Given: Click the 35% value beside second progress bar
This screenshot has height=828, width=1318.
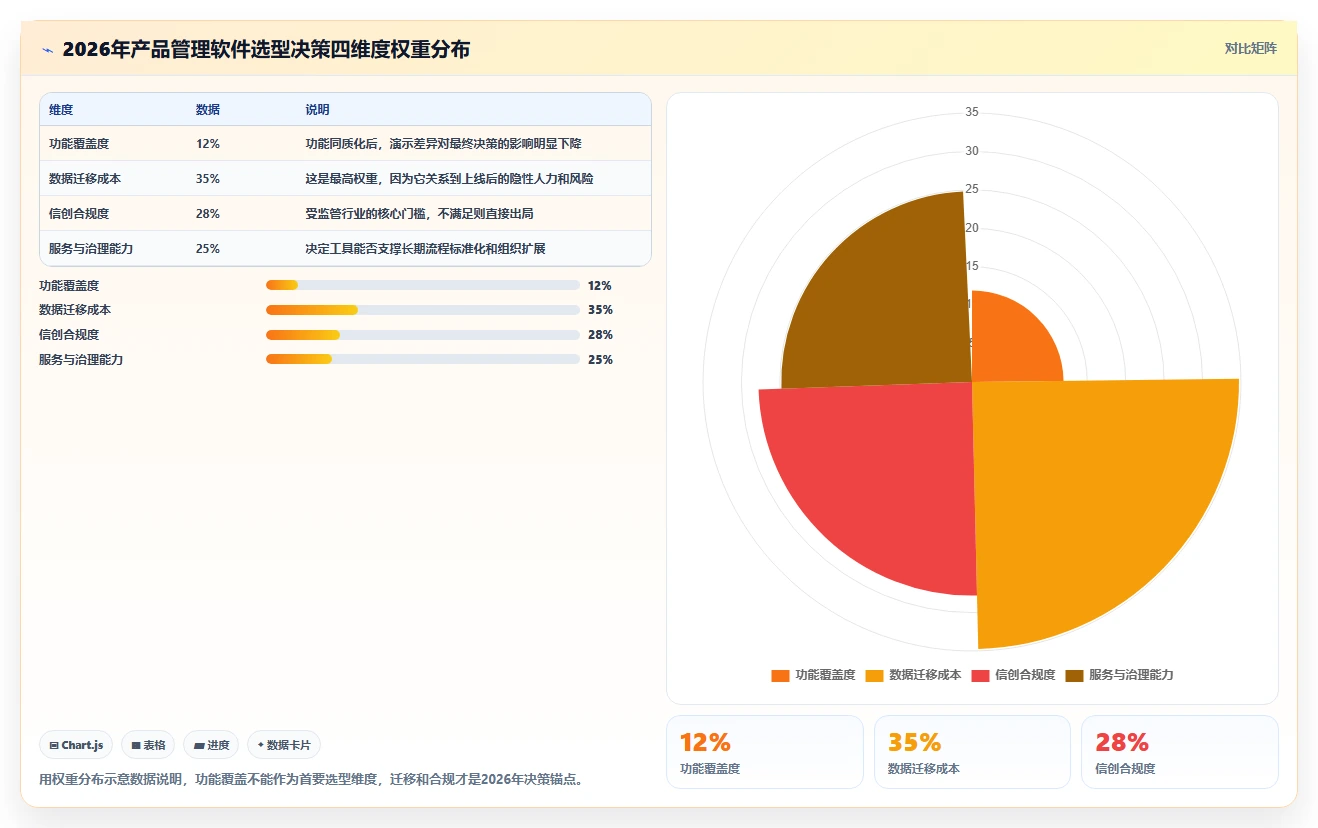Looking at the screenshot, I should tap(600, 310).
